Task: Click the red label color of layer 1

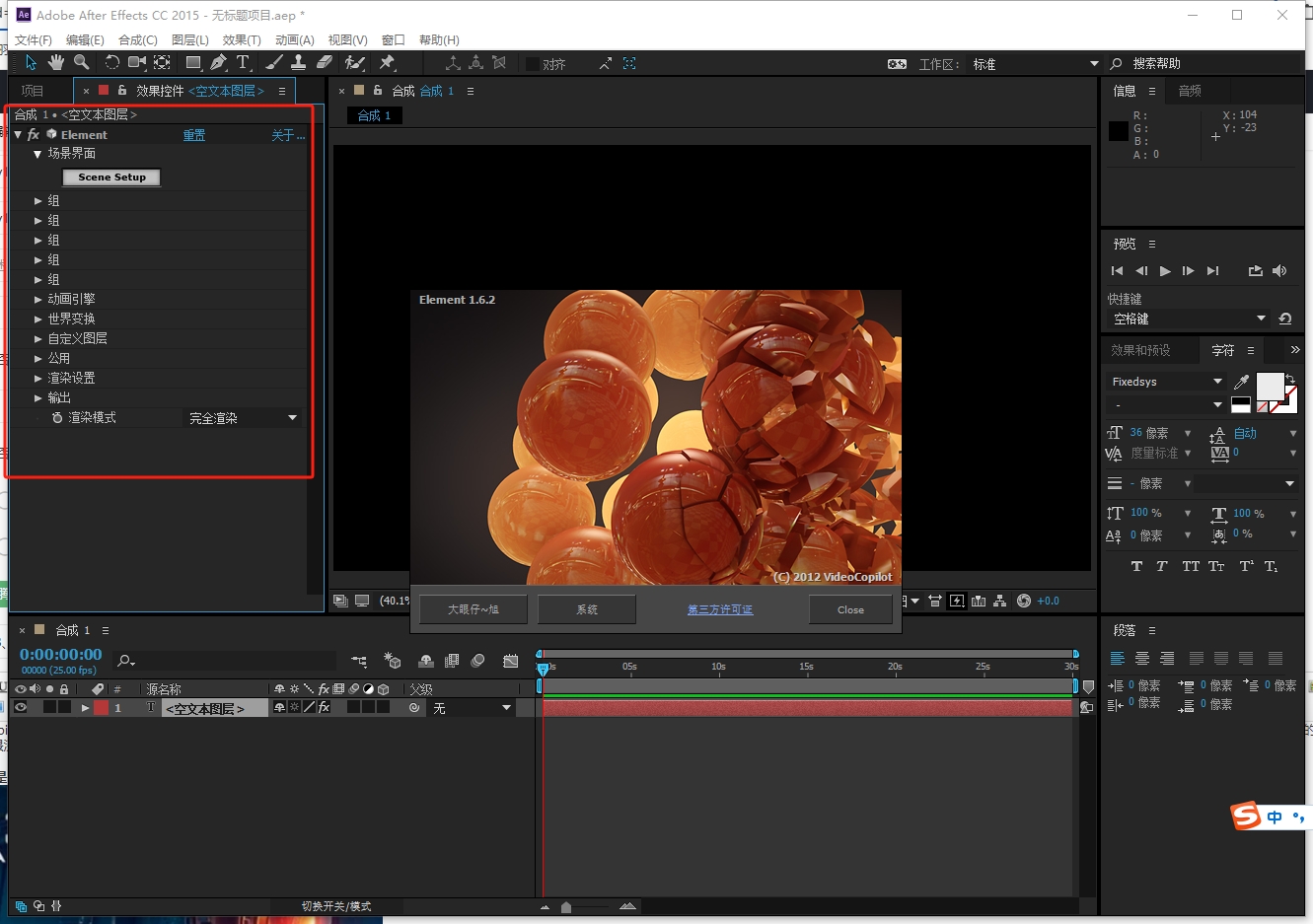Action: coord(101,707)
